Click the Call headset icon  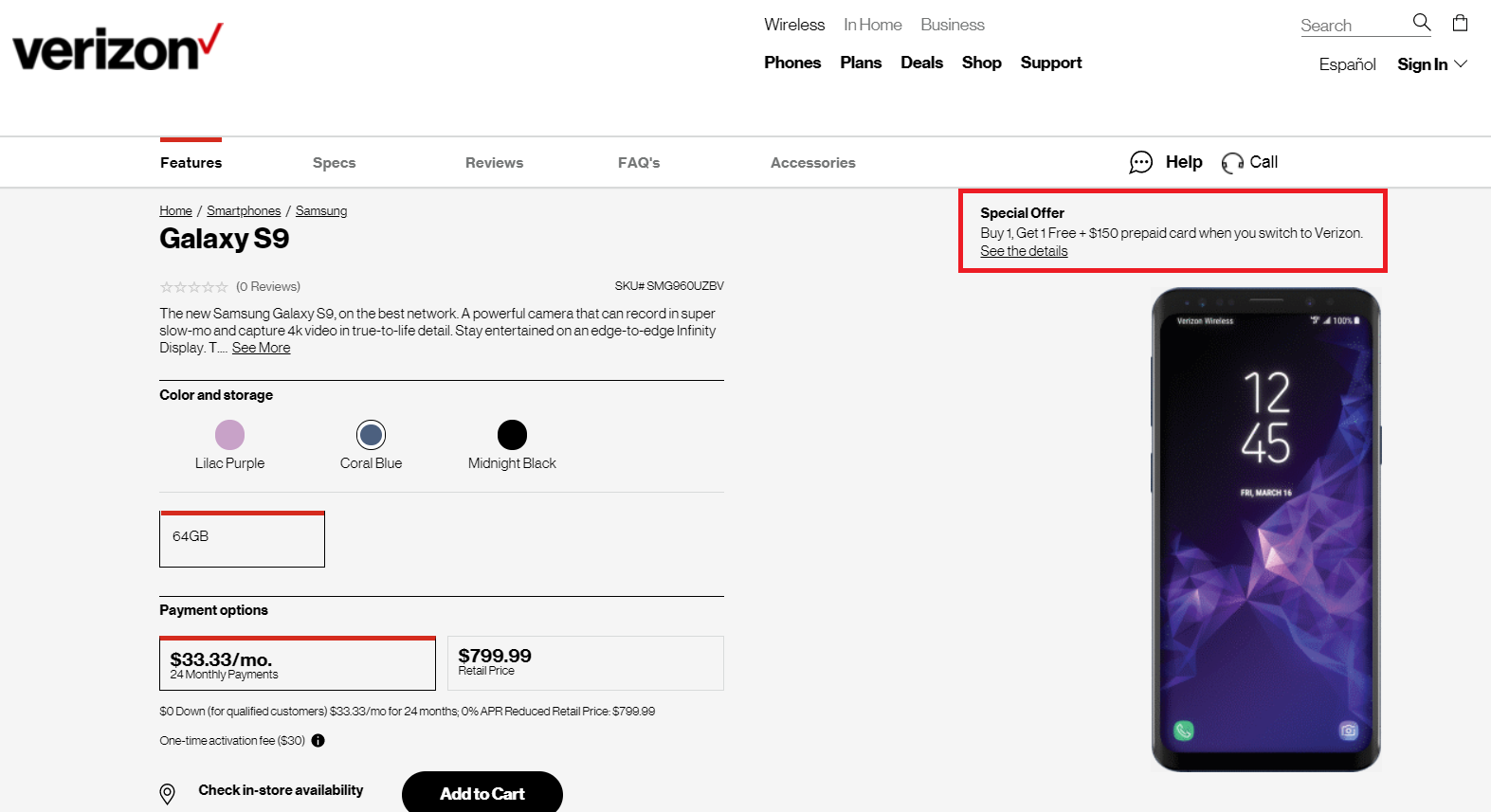(x=1232, y=163)
